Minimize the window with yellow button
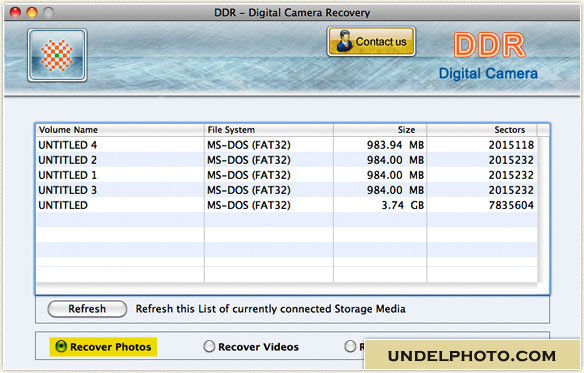Screen dimensions: 584x373 (32, 12)
